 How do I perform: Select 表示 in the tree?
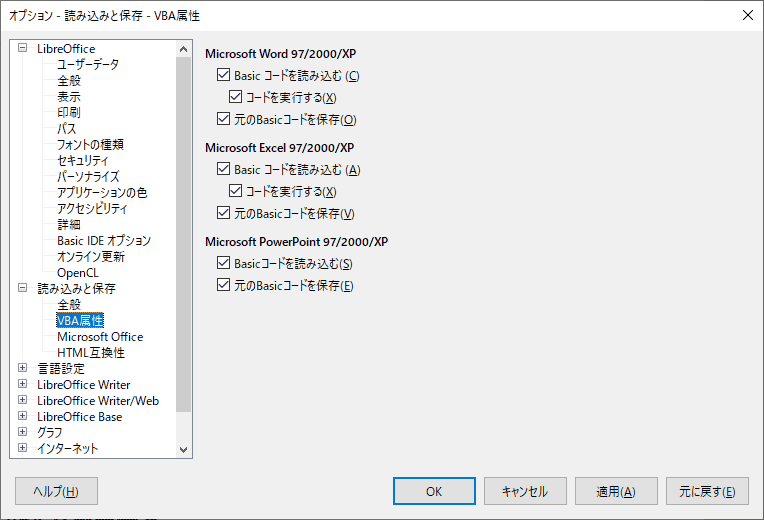pyautogui.click(x=69, y=96)
